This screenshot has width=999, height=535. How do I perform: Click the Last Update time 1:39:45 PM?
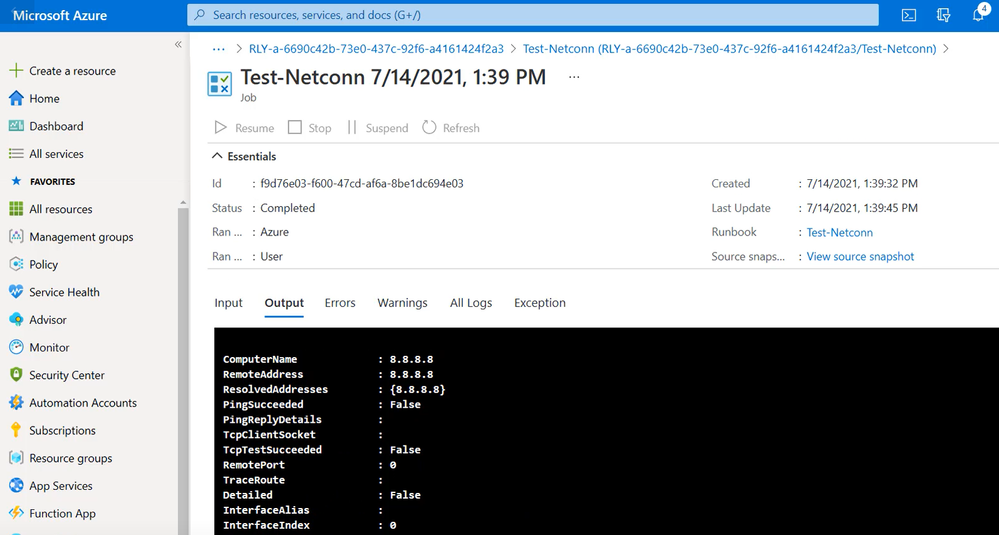862,208
